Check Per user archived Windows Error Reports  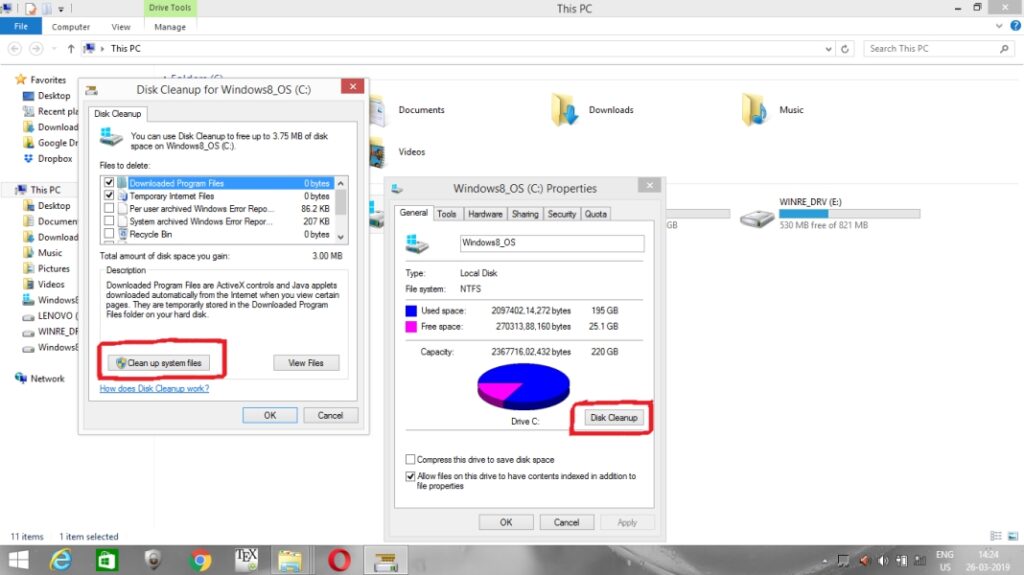[x=109, y=208]
